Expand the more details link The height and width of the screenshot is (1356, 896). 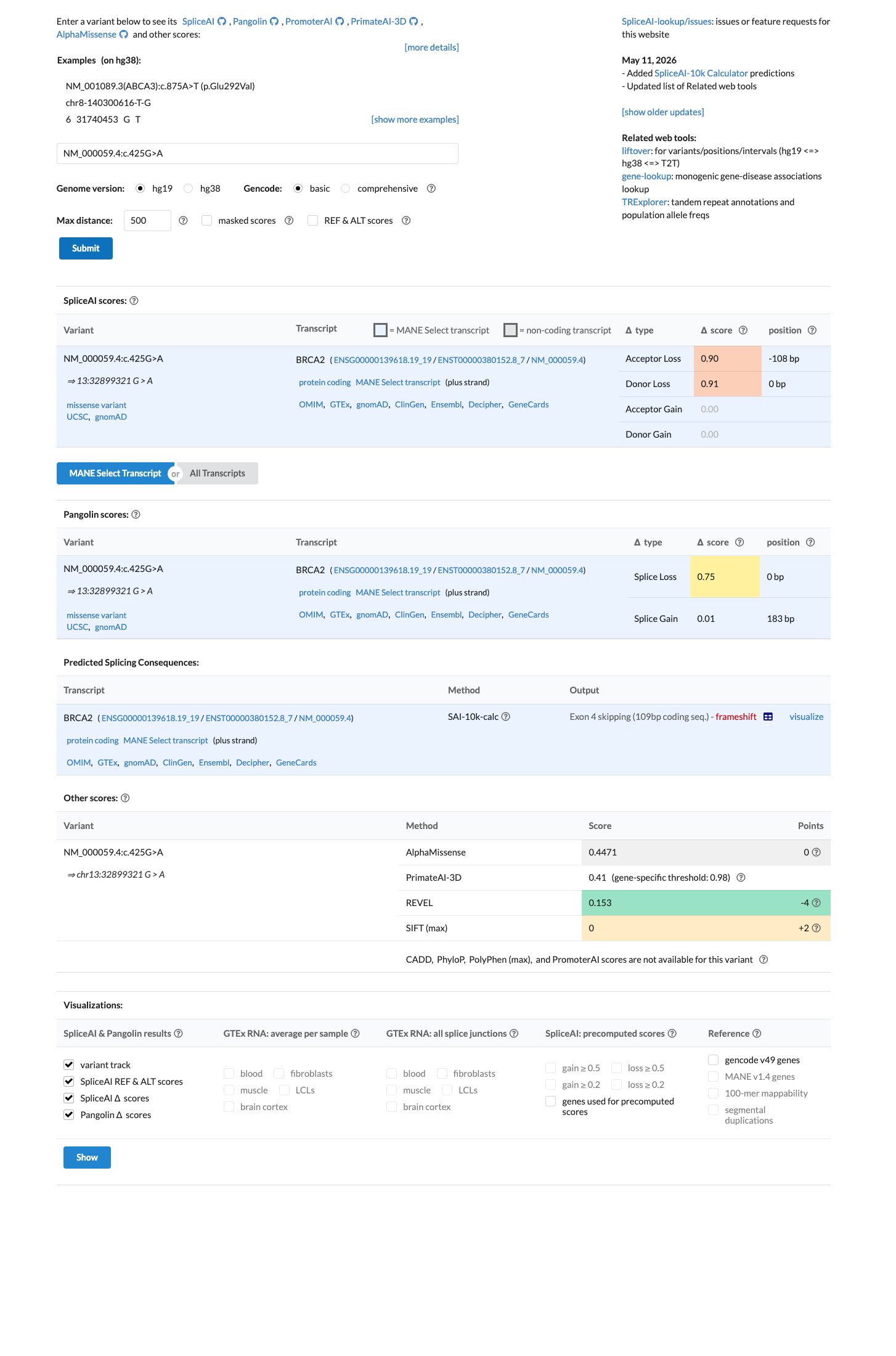tap(431, 47)
